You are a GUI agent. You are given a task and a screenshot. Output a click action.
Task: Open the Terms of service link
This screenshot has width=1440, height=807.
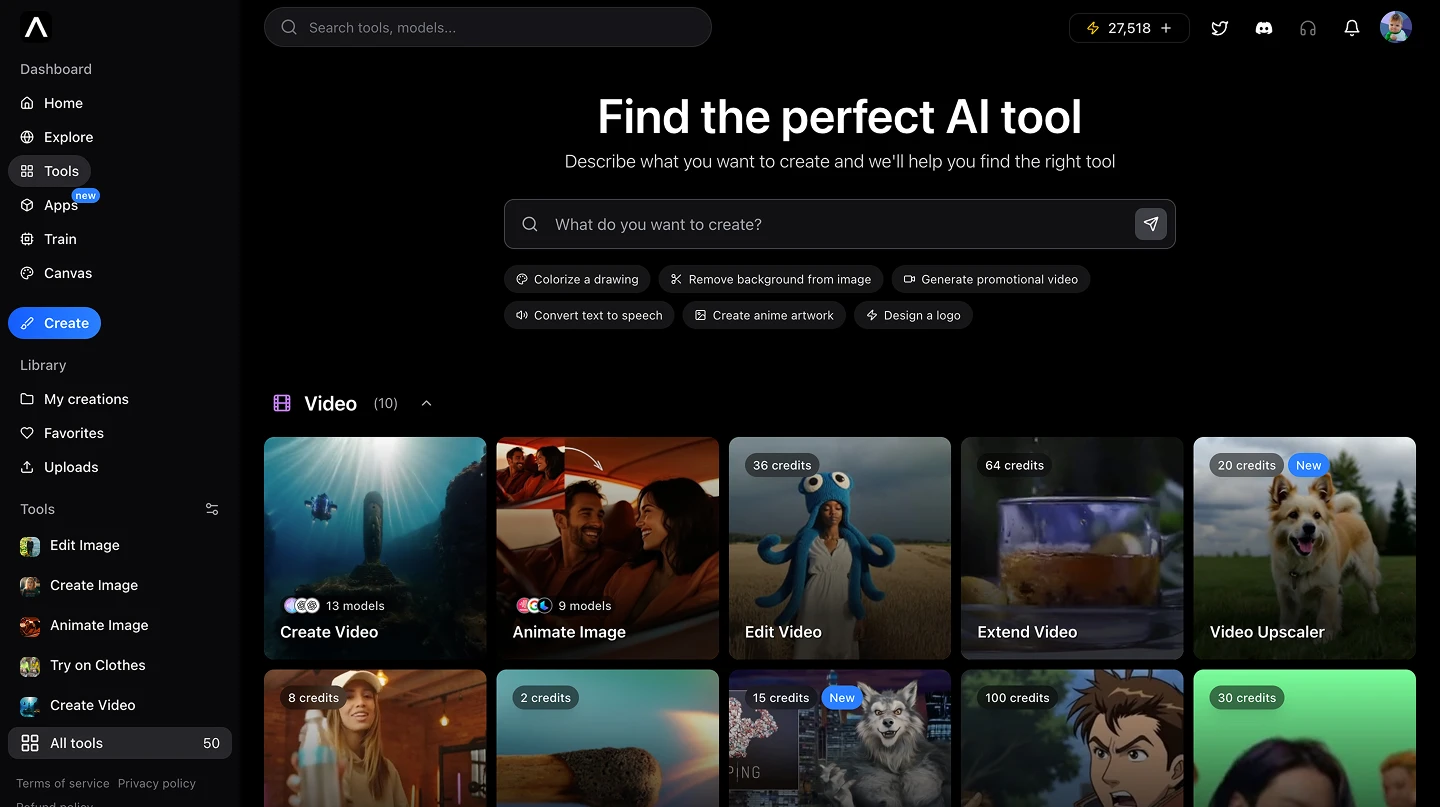62,783
